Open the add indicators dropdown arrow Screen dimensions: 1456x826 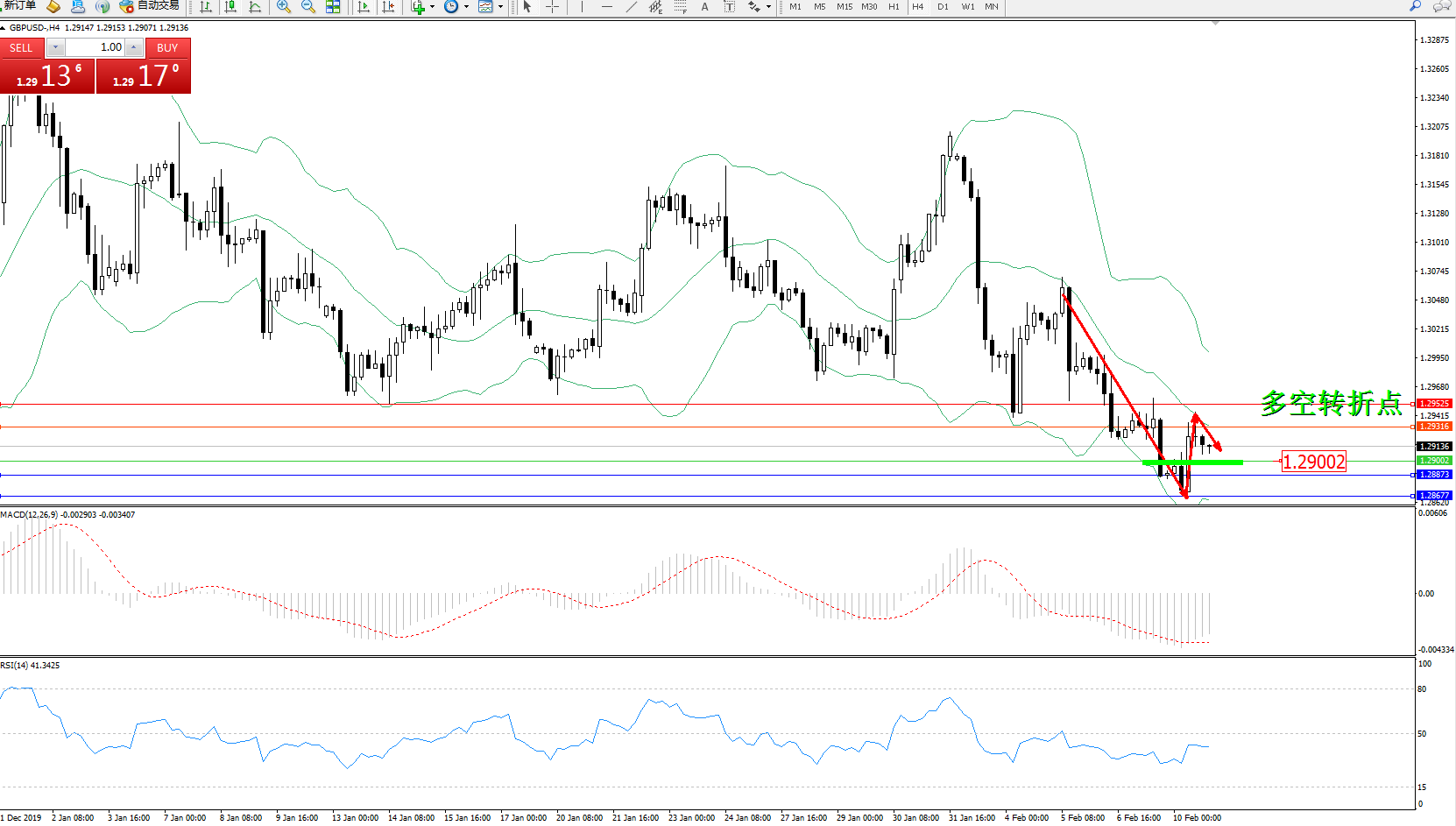coord(432,7)
